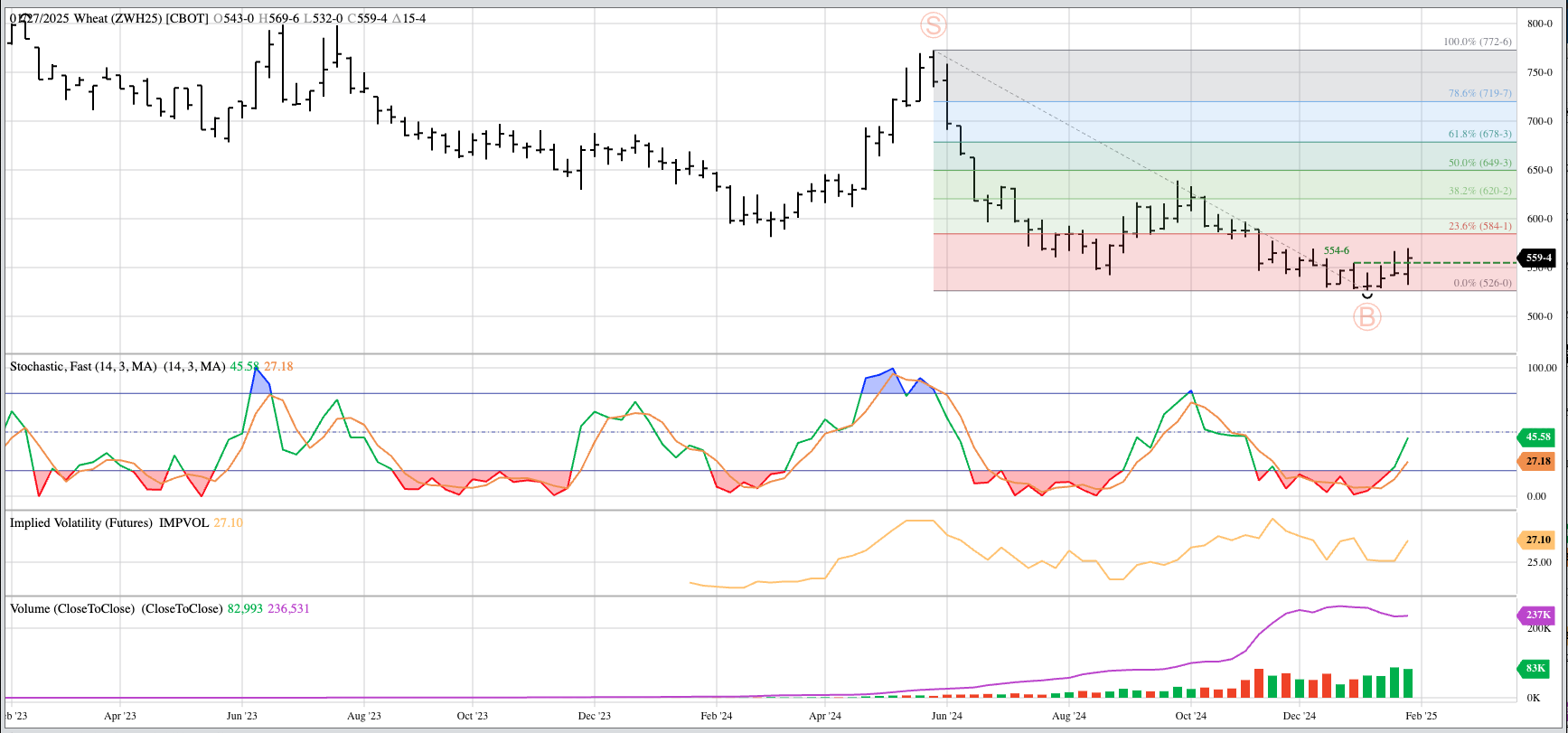Click the 27.10 implied volatility value tag
The width and height of the screenshot is (1568, 733).
(x=1538, y=540)
